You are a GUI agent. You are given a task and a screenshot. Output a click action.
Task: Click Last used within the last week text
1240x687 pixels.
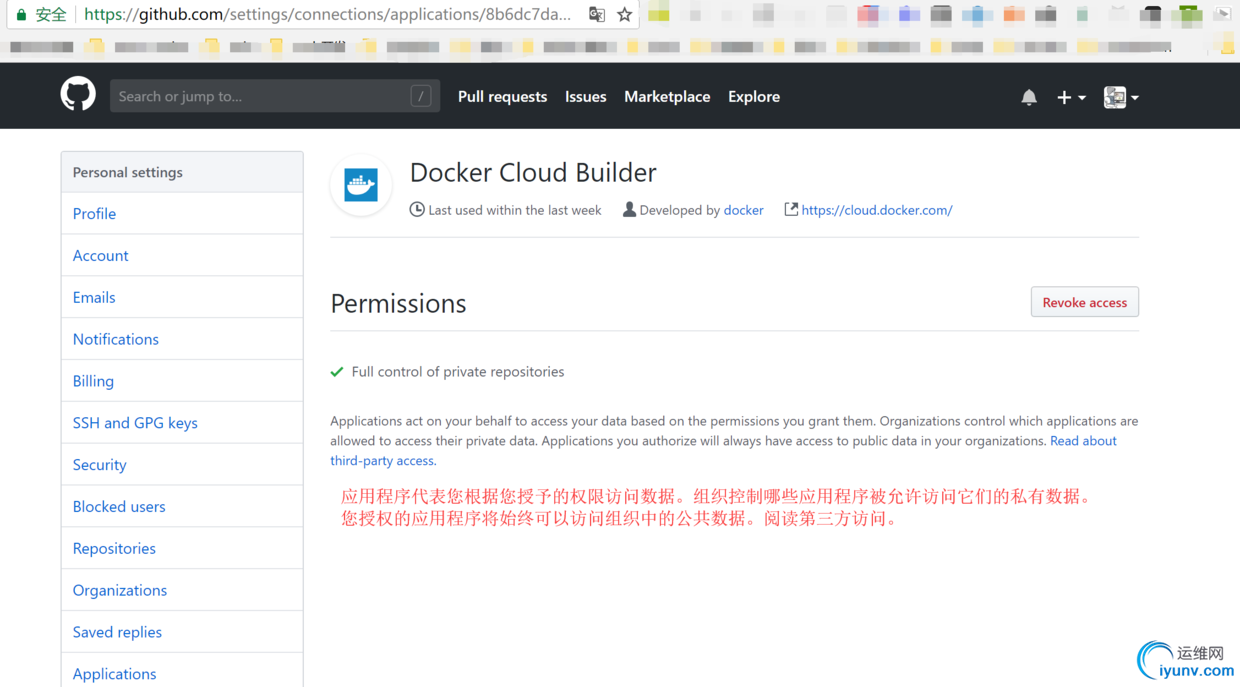click(515, 210)
